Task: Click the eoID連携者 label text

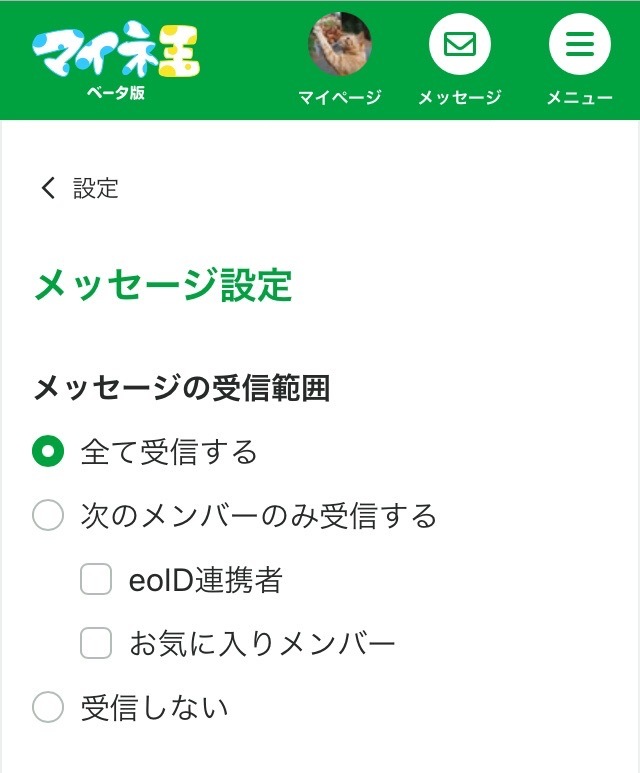Action: pos(205,580)
